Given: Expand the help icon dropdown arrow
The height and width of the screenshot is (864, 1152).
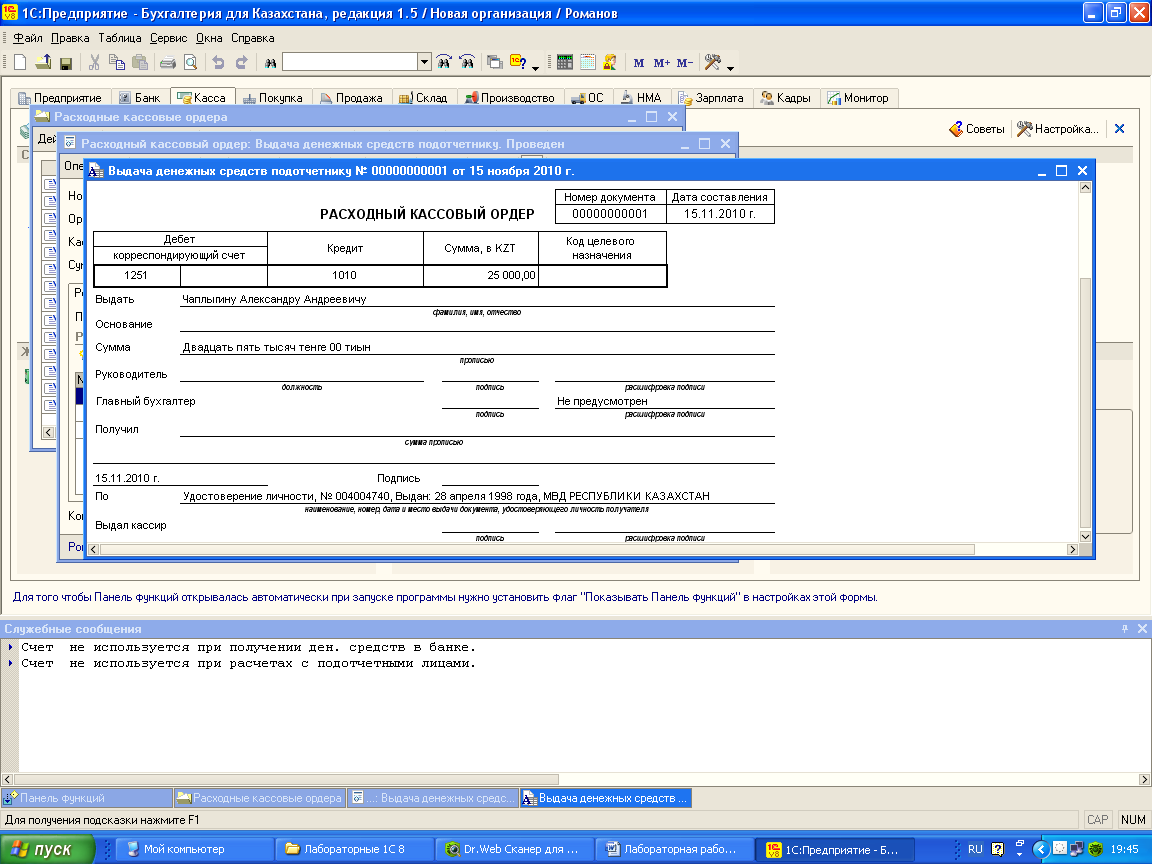Looking at the screenshot, I should pos(535,67).
